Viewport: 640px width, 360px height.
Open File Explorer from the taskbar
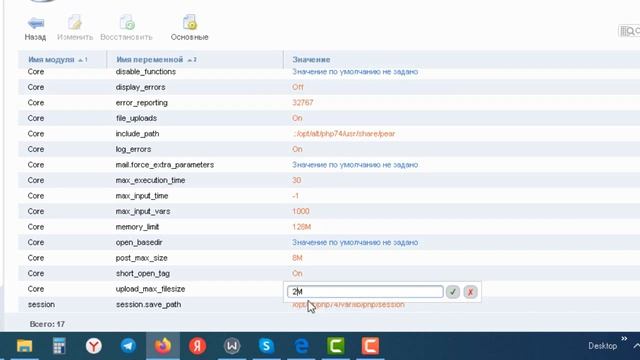tap(24, 346)
